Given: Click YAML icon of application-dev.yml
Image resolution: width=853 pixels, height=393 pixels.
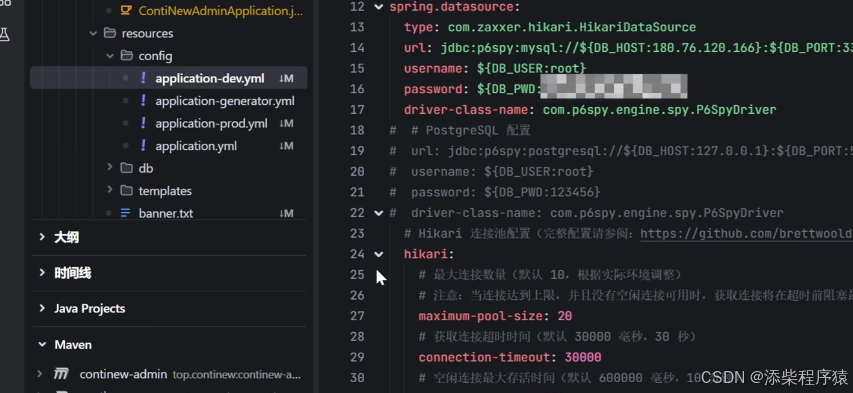Looking at the screenshot, I should pyautogui.click(x=143, y=78).
